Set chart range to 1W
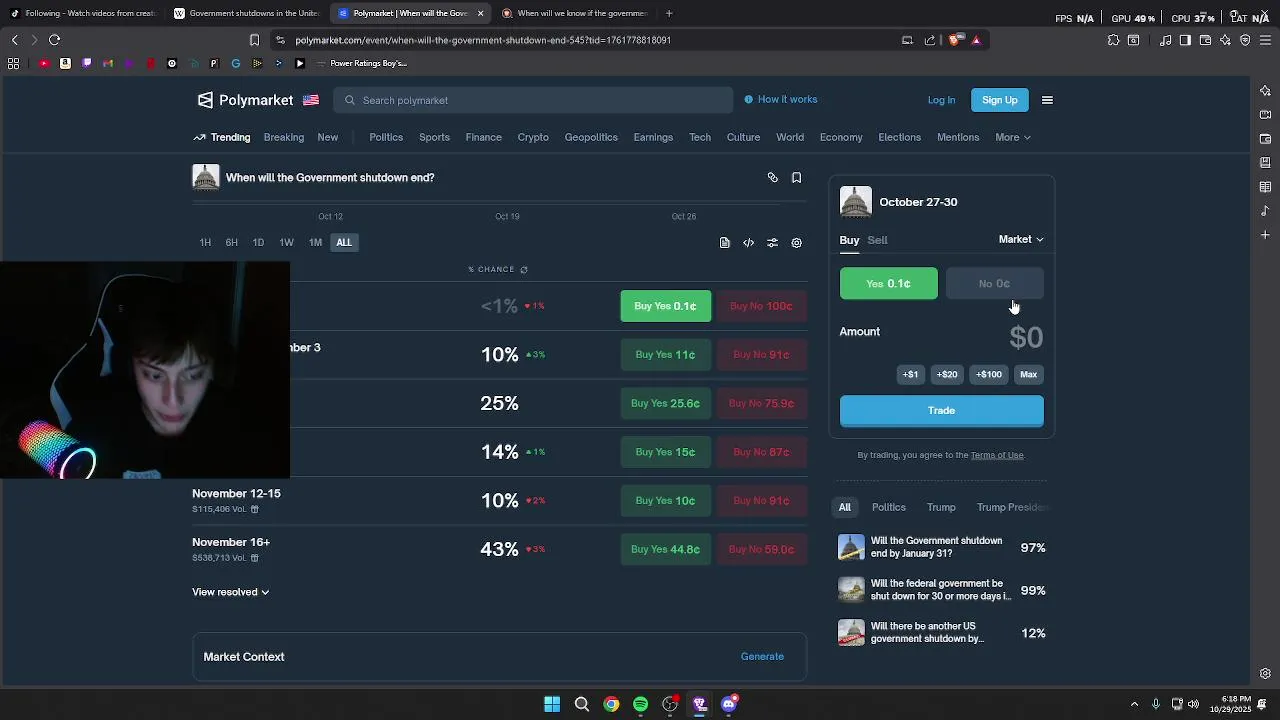 (x=286, y=243)
